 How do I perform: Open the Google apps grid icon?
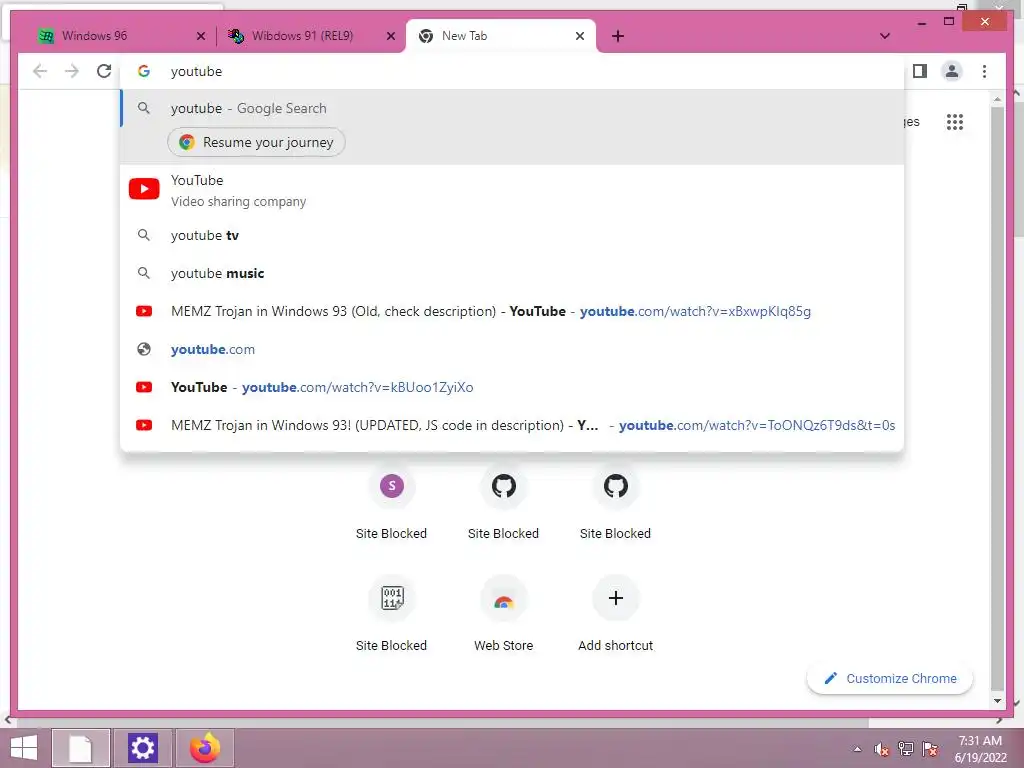pyautogui.click(x=955, y=122)
